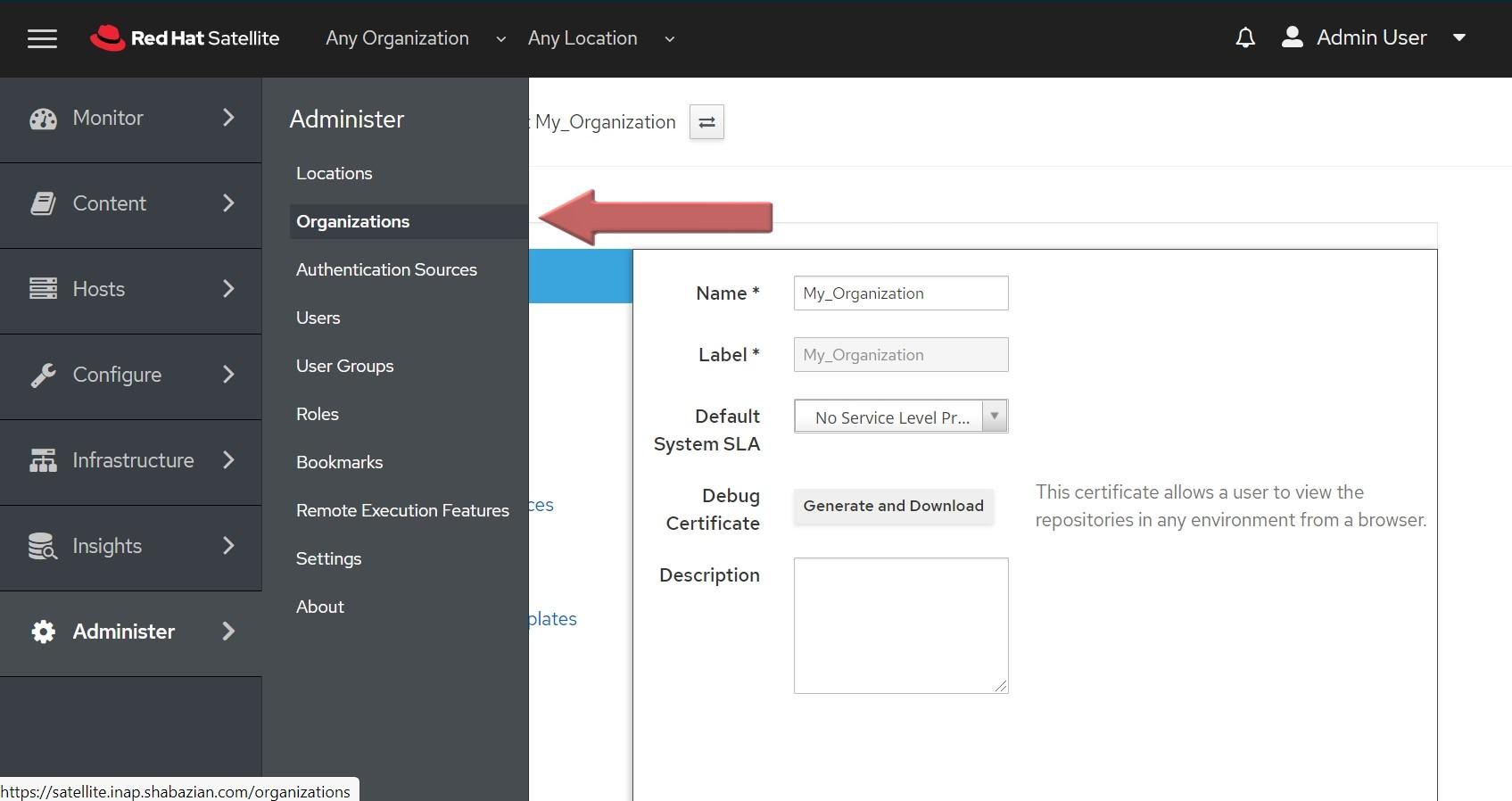Click the hamburger menu icon

42,38
